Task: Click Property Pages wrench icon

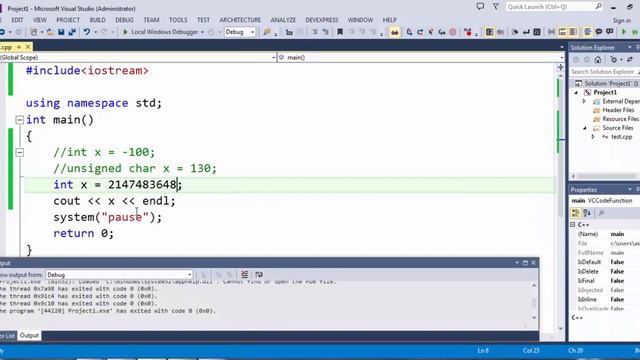Action: tap(601, 213)
